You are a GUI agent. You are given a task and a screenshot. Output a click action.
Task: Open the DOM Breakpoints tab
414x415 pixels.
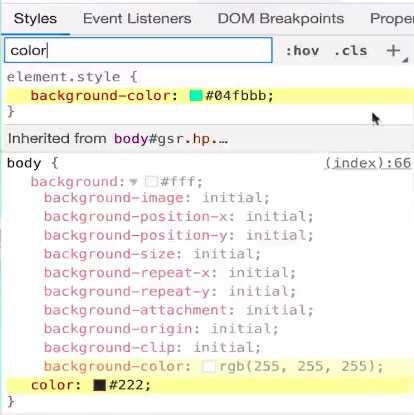pos(281,19)
